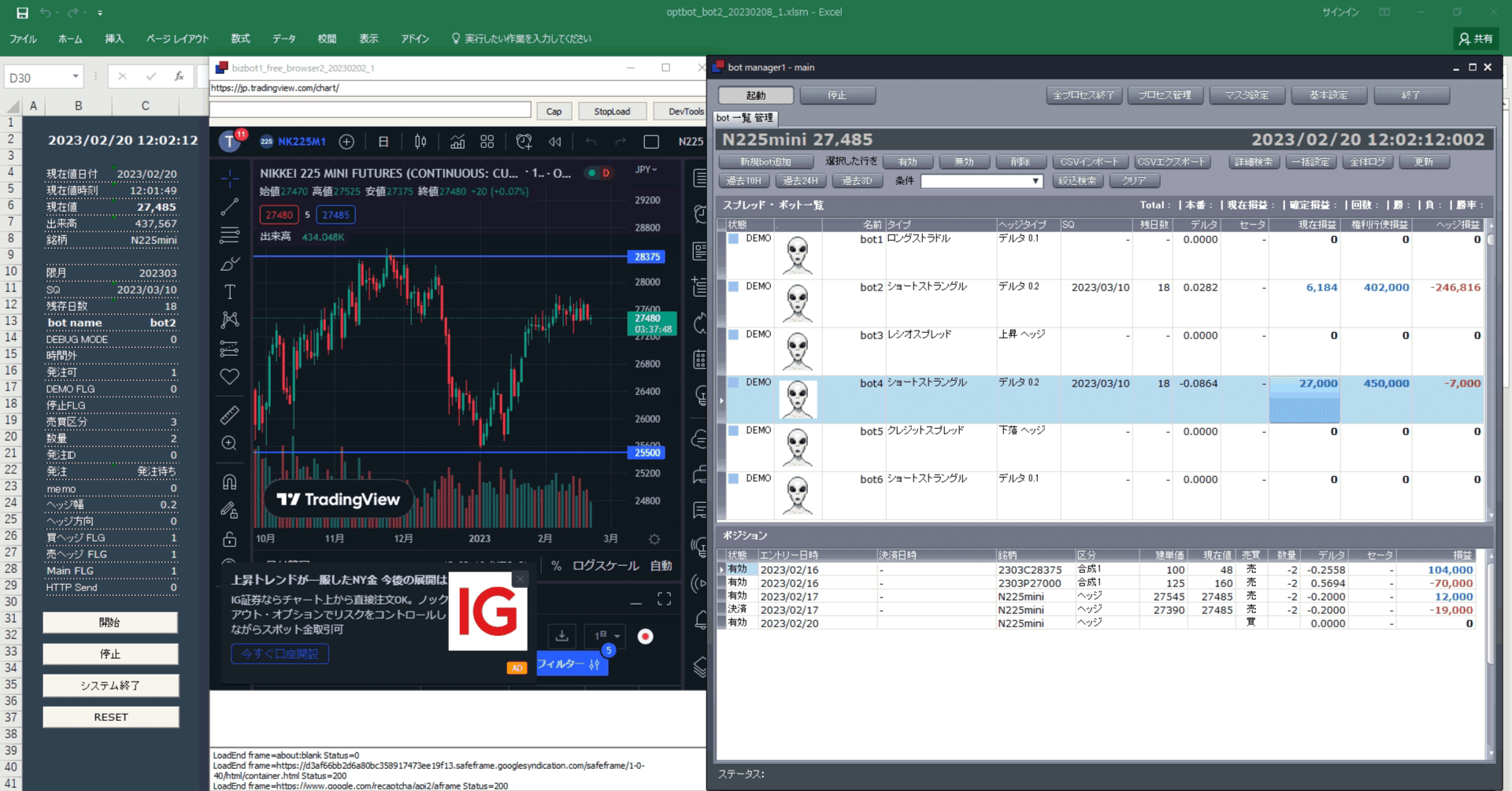Select the chart layout rectangle icon

[x=651, y=142]
